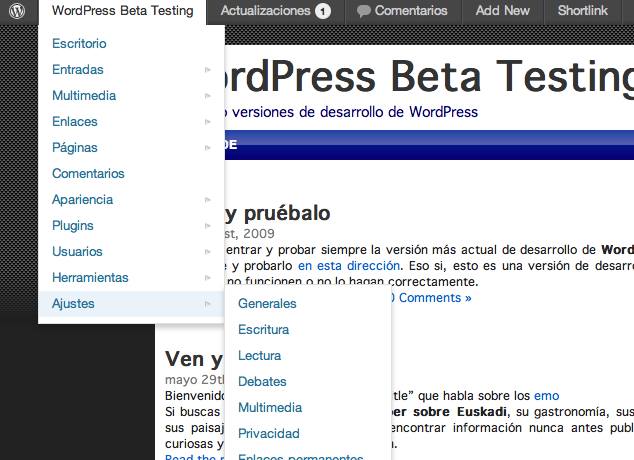This screenshot has width=634, height=460.
Task: Click the WordPress logo icon
Action: tap(18, 12)
